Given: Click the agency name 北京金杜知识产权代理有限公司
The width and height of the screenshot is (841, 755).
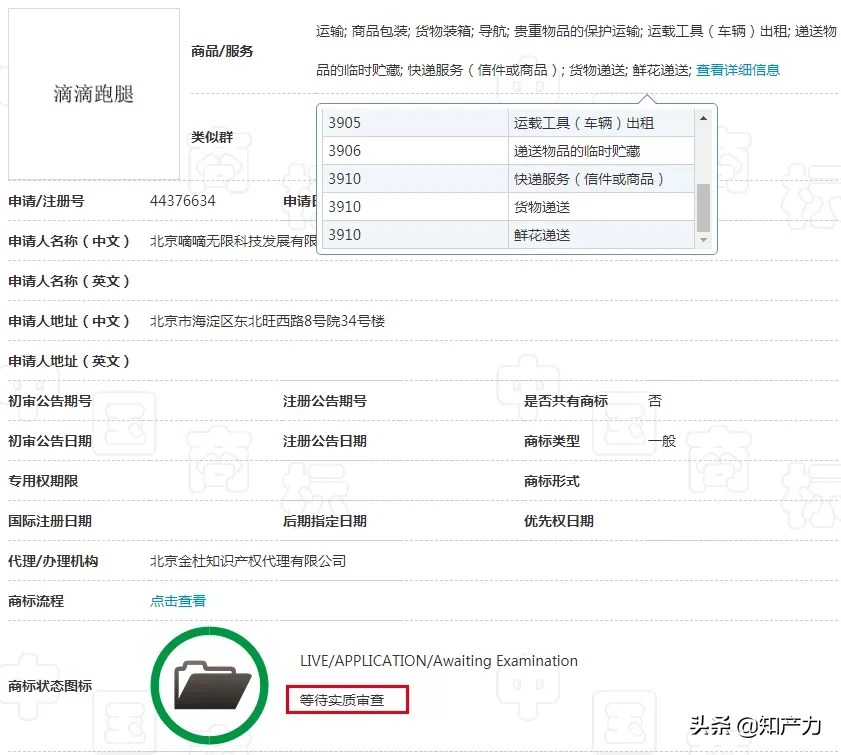Looking at the screenshot, I should click(248, 561).
